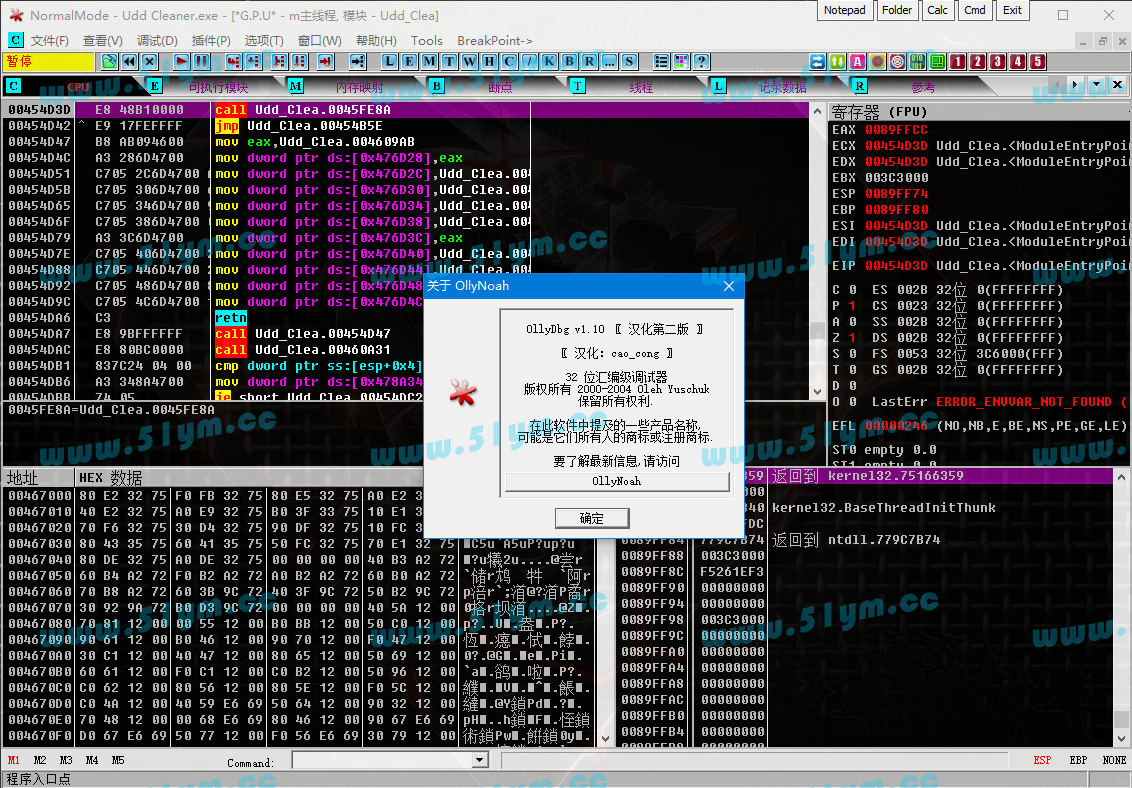Image resolution: width=1132 pixels, height=788 pixels.
Task: Click the Exit button
Action: [1012, 10]
